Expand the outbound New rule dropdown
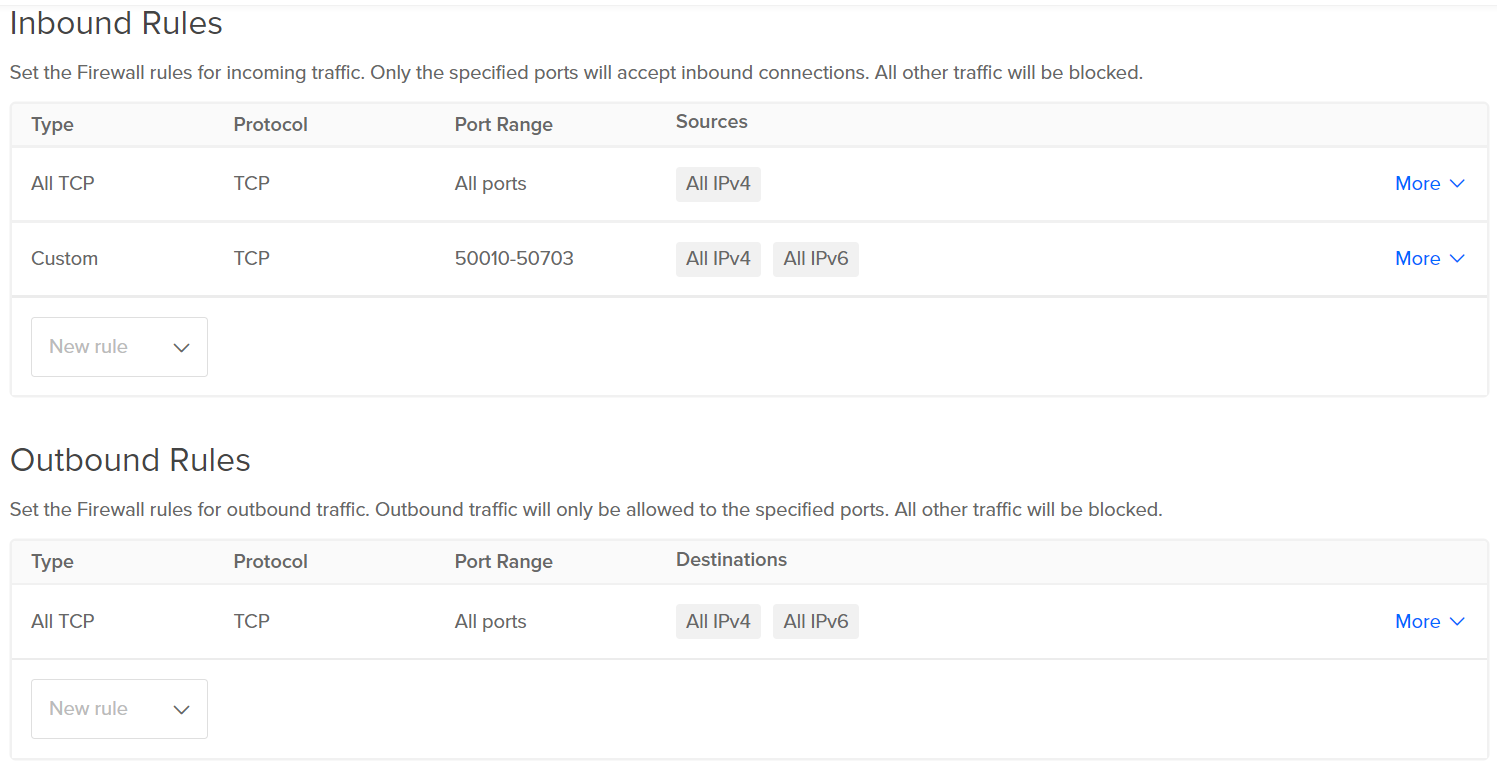 point(119,709)
